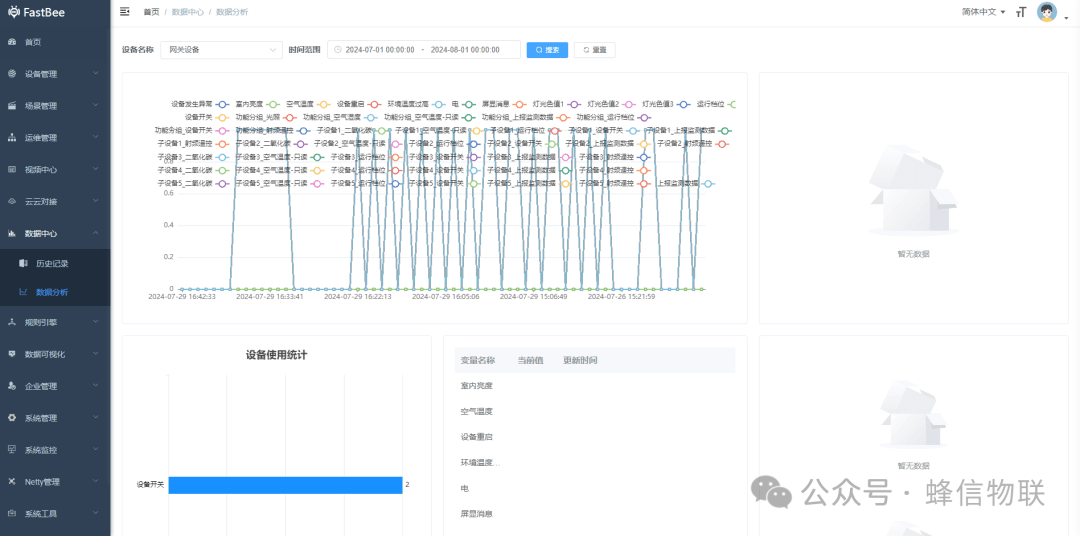The width and height of the screenshot is (1080, 536).
Task: Click the 场景管理 sidebar icon
Action: (12, 105)
